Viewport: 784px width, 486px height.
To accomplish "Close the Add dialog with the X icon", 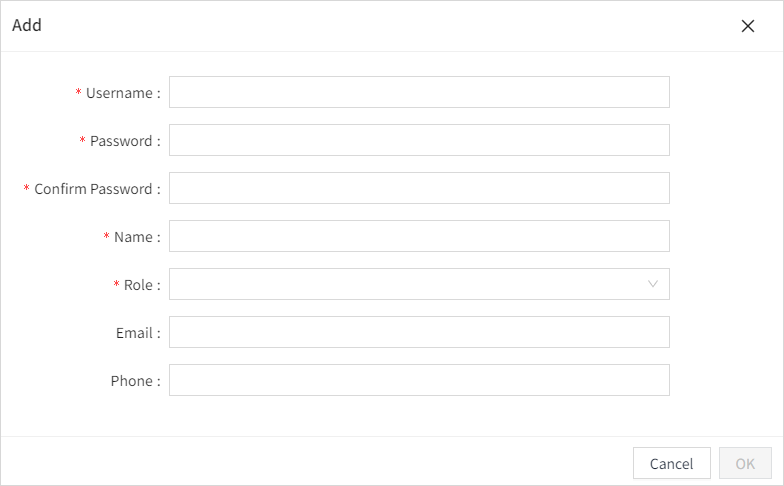I will pos(748,26).
